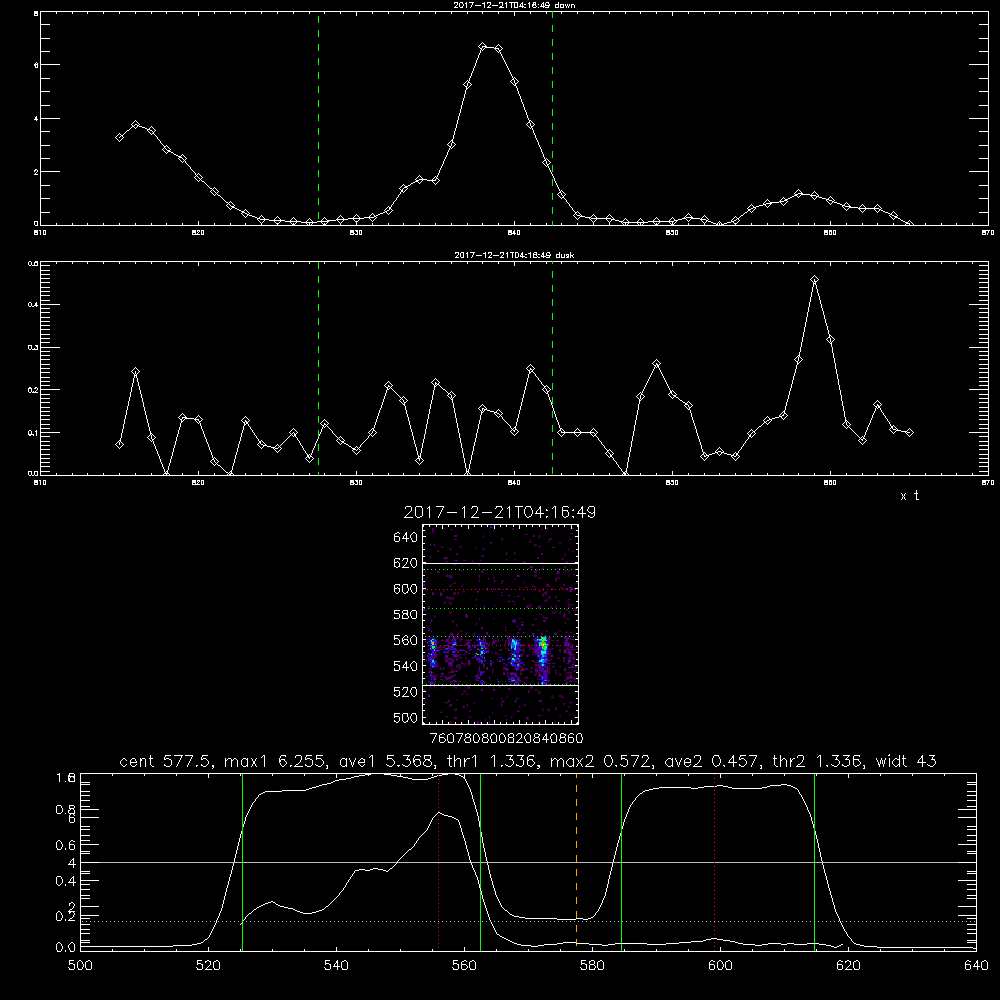The width and height of the screenshot is (1000, 1000).
Task: Click the red dotted line near 556 in bottom plot
Action: 438,861
